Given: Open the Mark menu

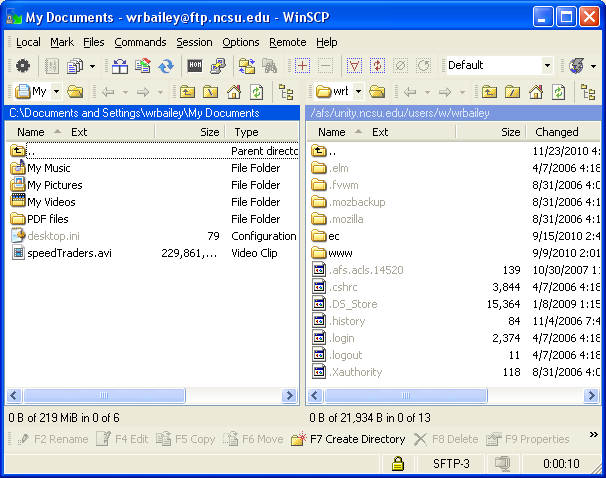Looking at the screenshot, I should pos(62,42).
